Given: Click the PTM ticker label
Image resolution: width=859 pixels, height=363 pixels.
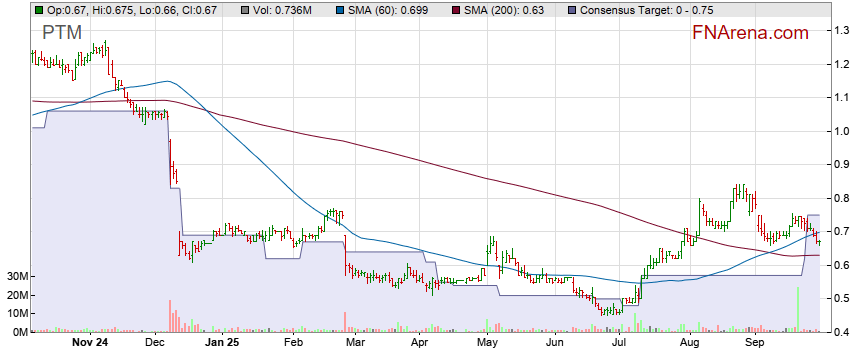Looking at the screenshot, I should tap(62, 33).
